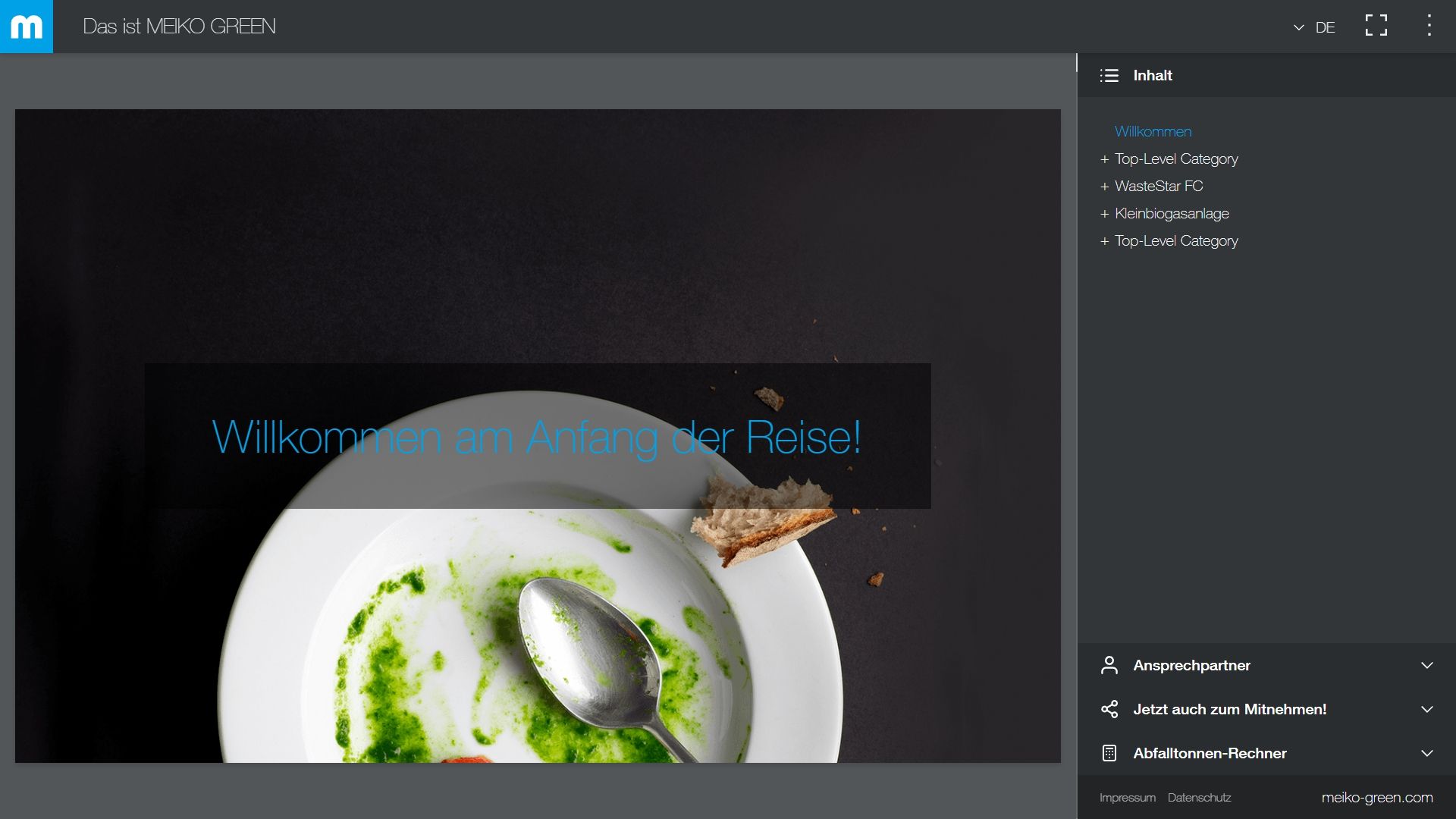
Task: Open the Impressum link
Action: [1127, 798]
